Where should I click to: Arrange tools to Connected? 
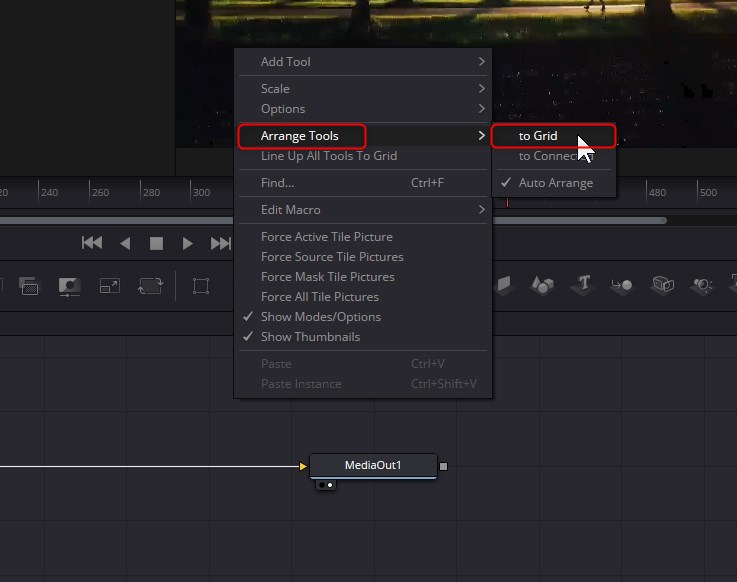(x=554, y=156)
